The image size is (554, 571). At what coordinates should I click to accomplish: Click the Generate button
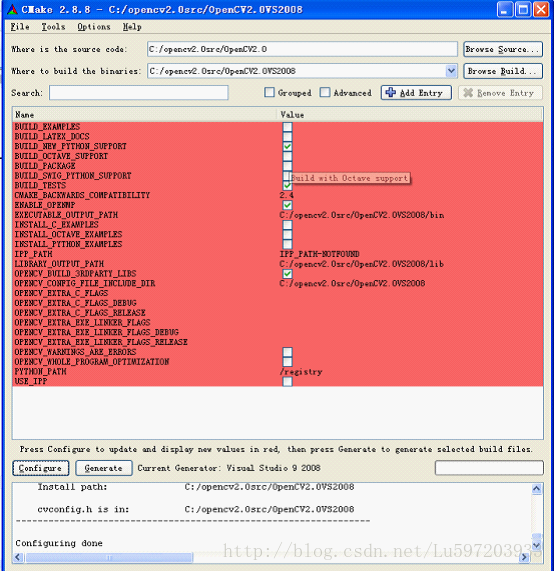point(104,468)
